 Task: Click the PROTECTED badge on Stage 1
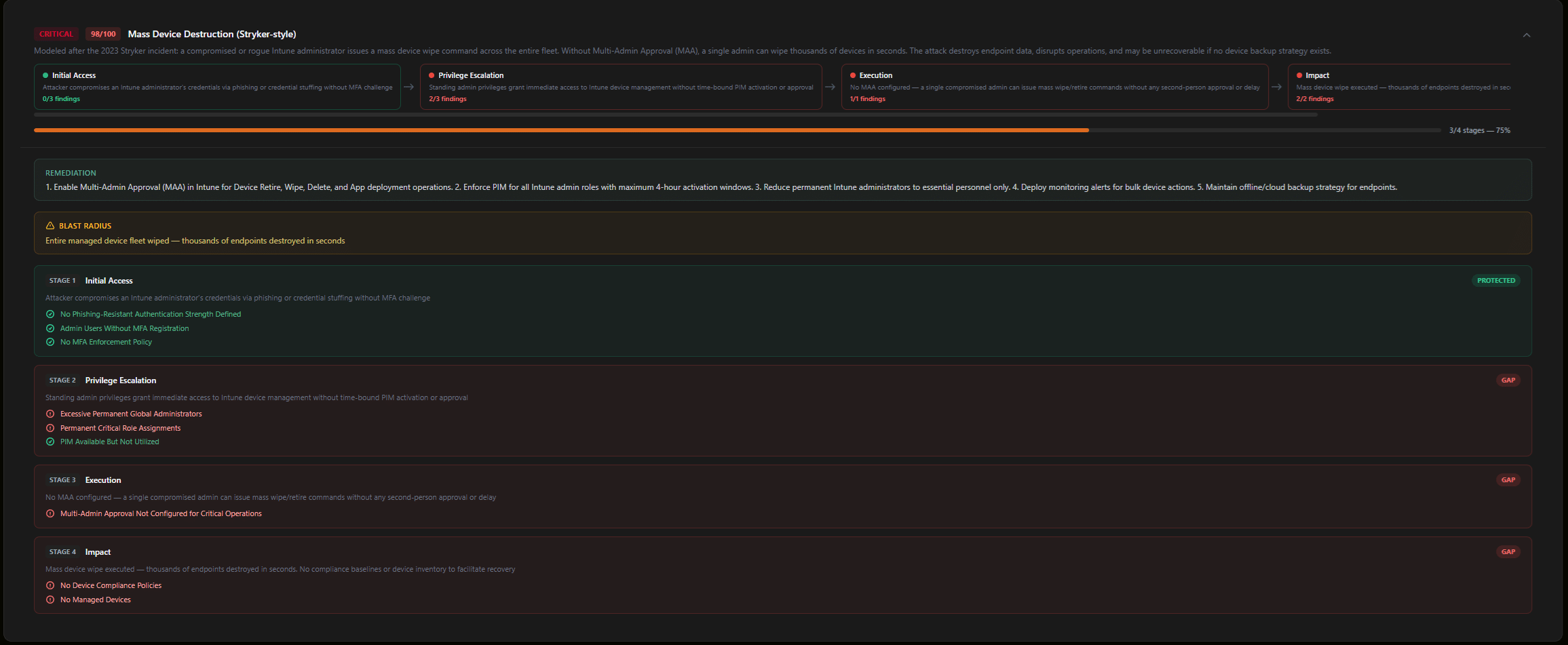tap(1495, 281)
